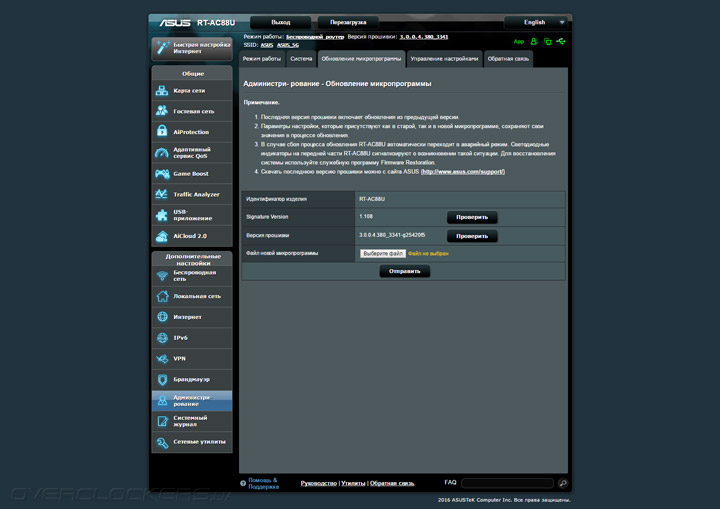720x509 pixels.
Task: Switch to the Обратная связь tab
Action: pos(508,59)
